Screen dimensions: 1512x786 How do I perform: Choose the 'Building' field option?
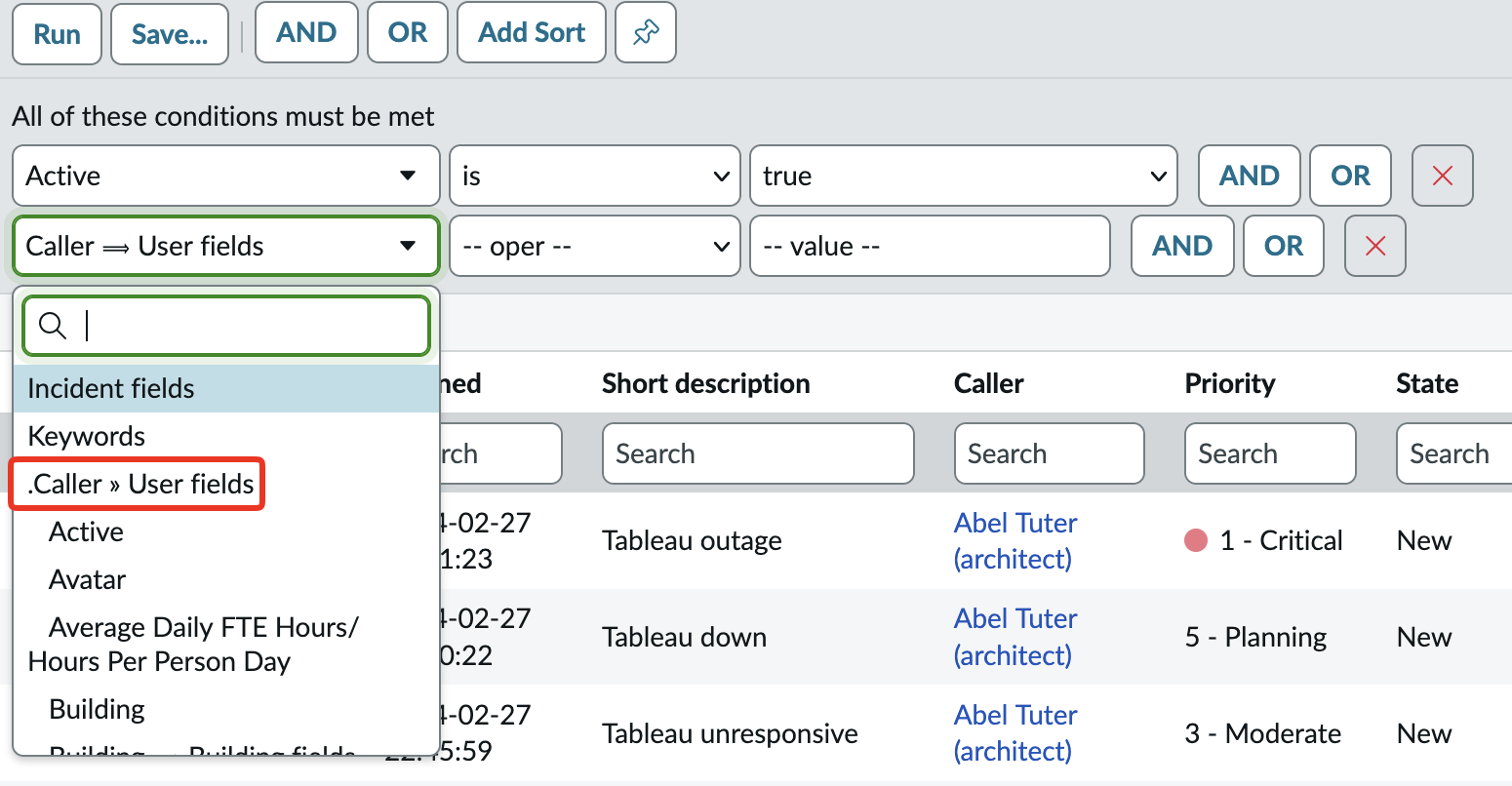pos(97,709)
